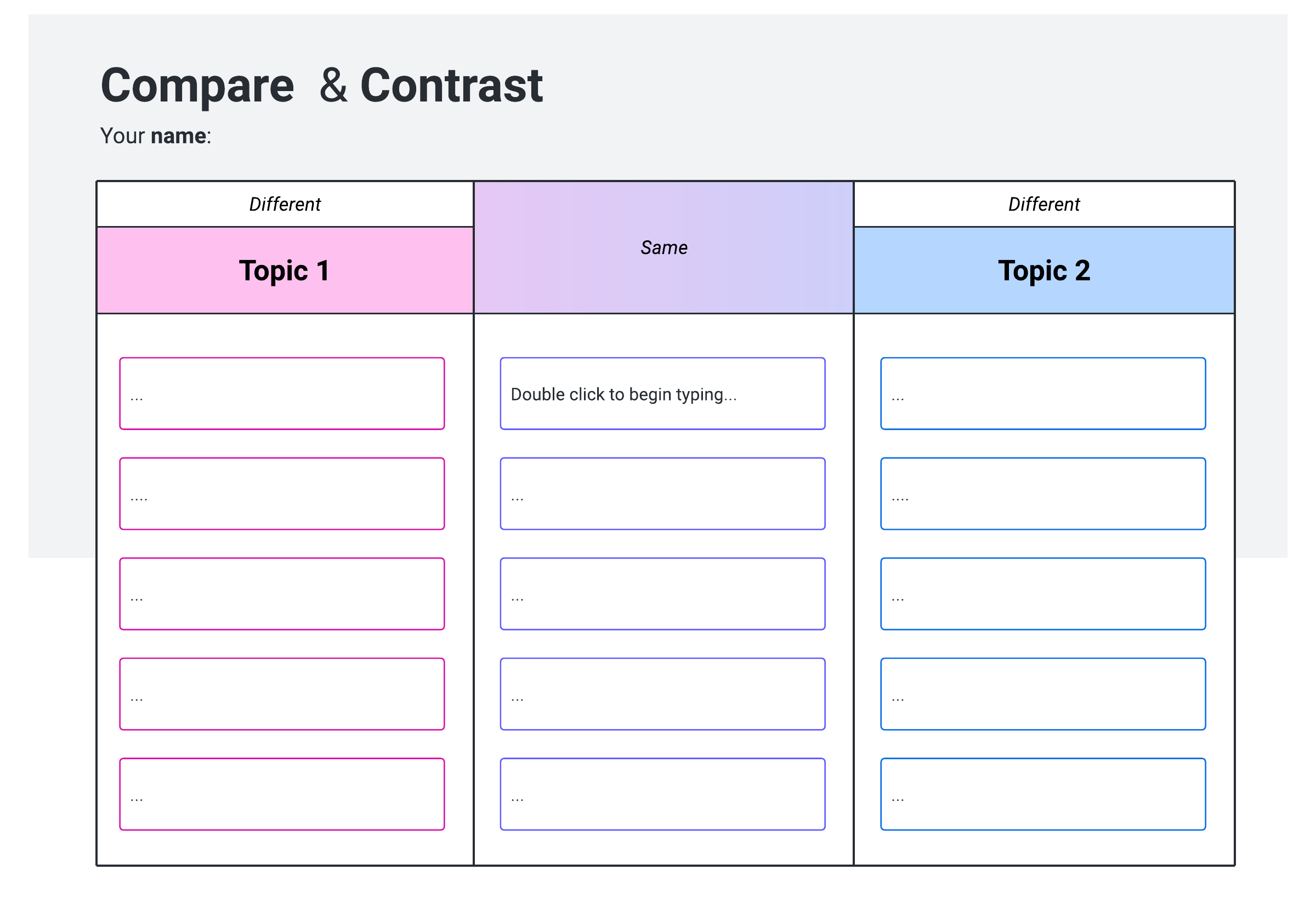This screenshot has width=1316, height=909.
Task: Click last purple box in Same column
Action: pos(662,794)
